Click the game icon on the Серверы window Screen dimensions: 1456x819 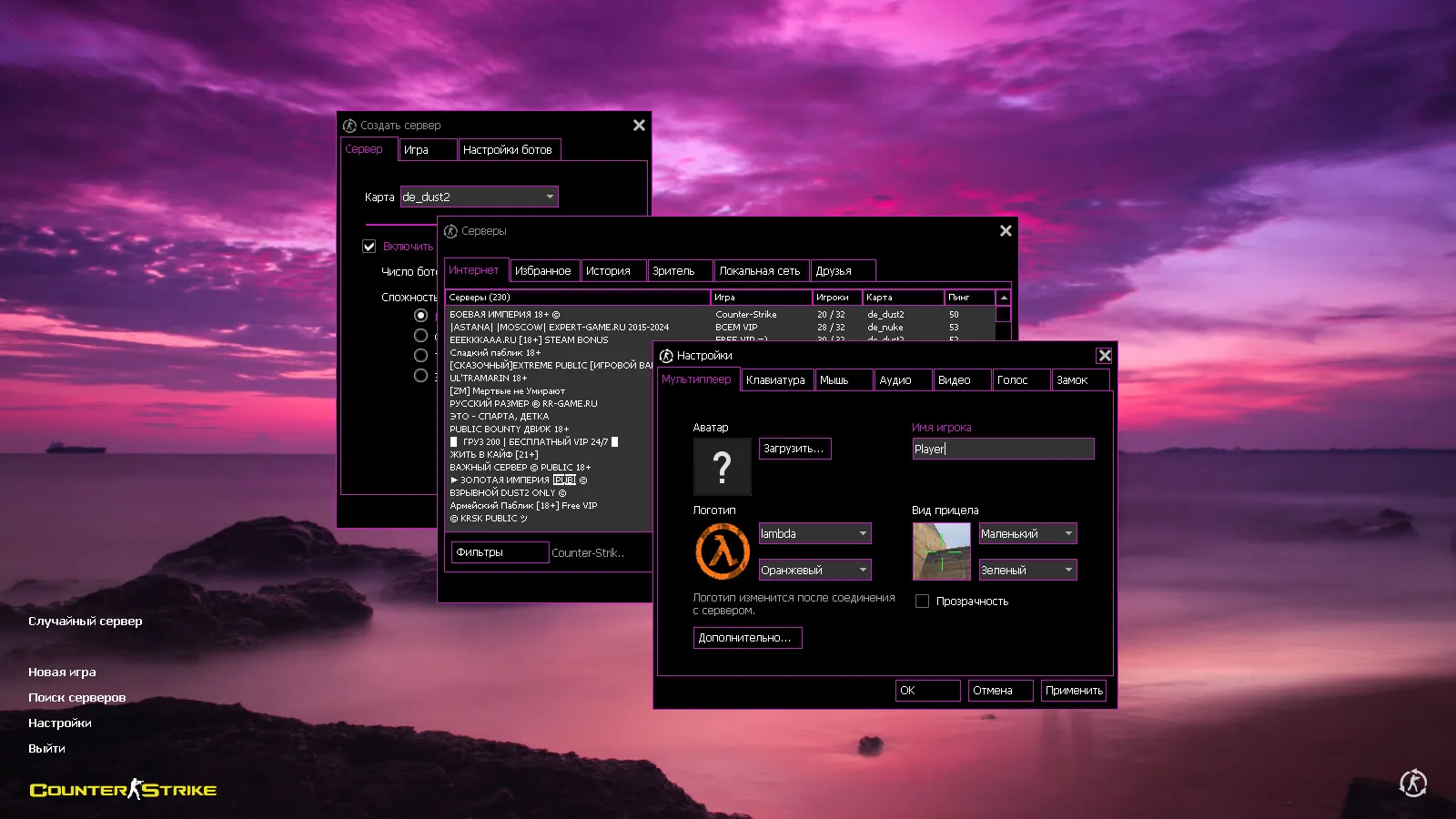click(x=450, y=231)
